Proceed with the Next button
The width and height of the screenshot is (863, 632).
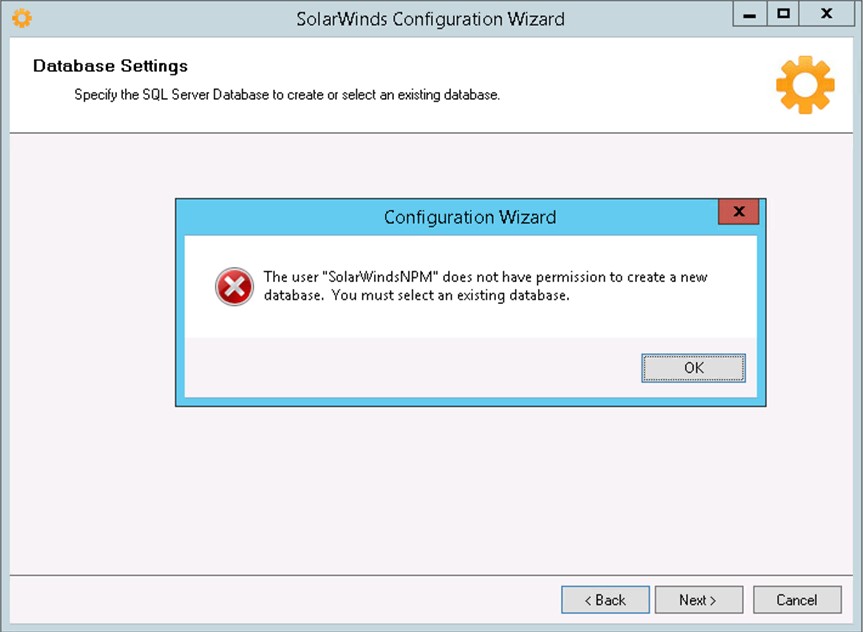pos(698,600)
